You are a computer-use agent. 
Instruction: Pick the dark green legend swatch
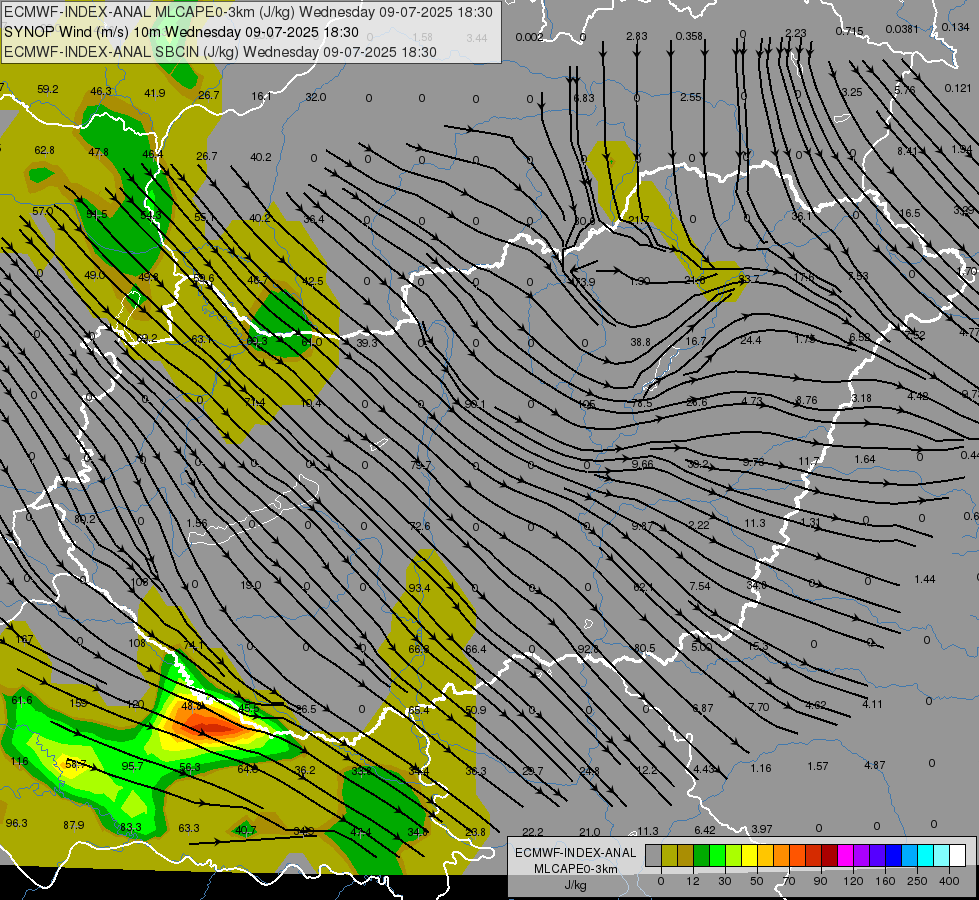(x=701, y=856)
